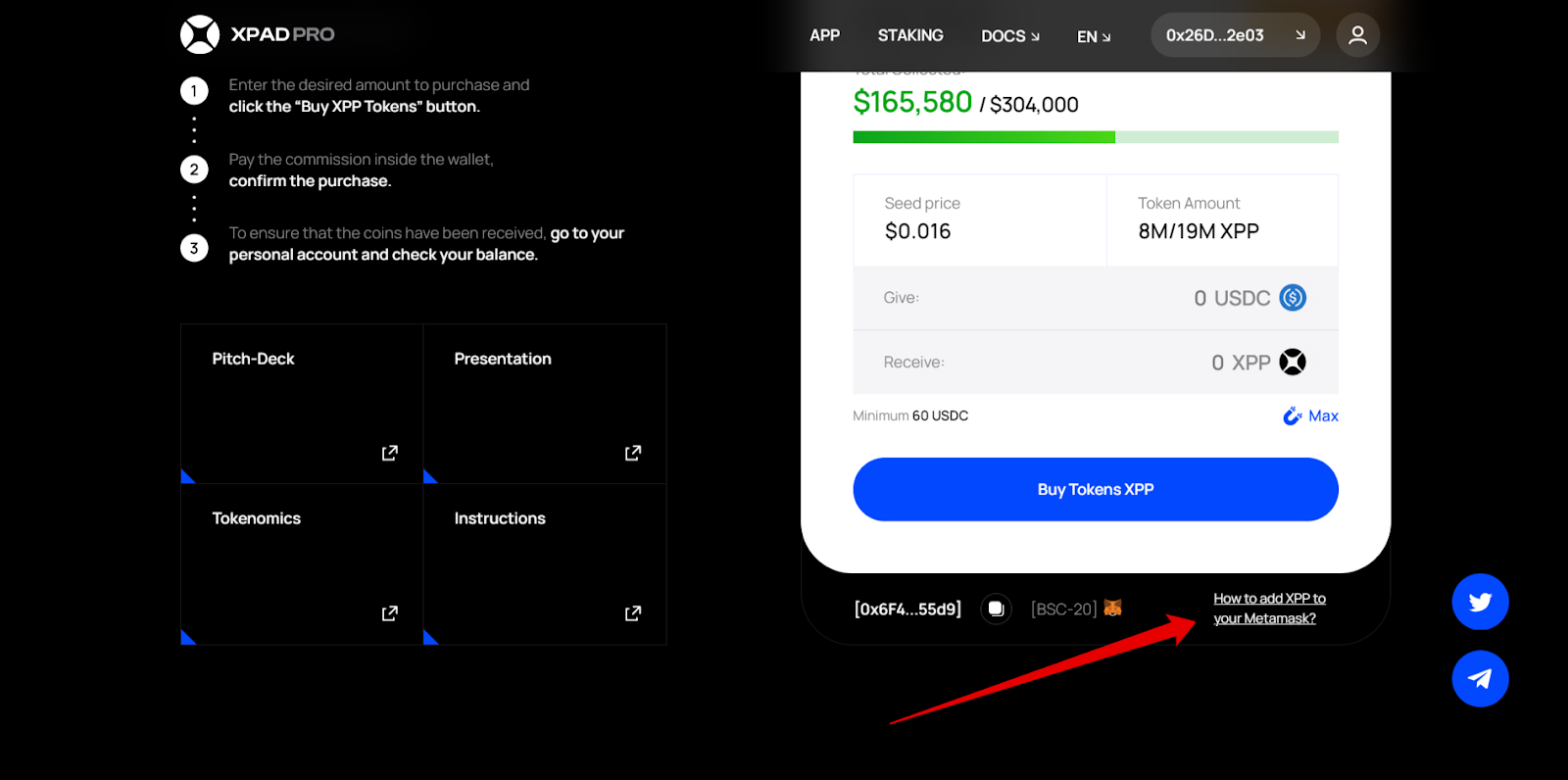This screenshot has height=780, width=1568.
Task: Click the $165,580 collected amount
Action: coord(912,102)
